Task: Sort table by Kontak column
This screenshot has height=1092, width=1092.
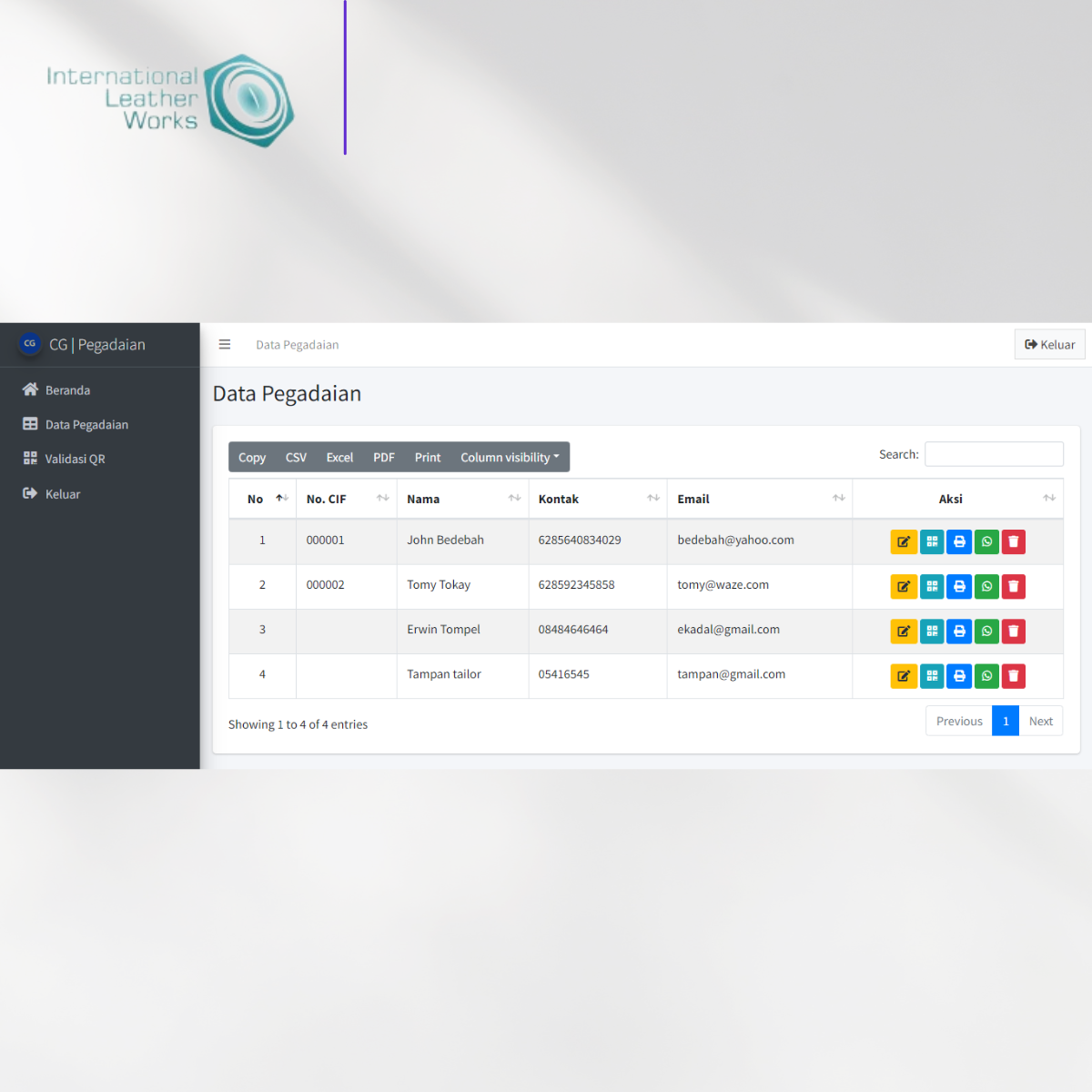Action: pos(598,499)
